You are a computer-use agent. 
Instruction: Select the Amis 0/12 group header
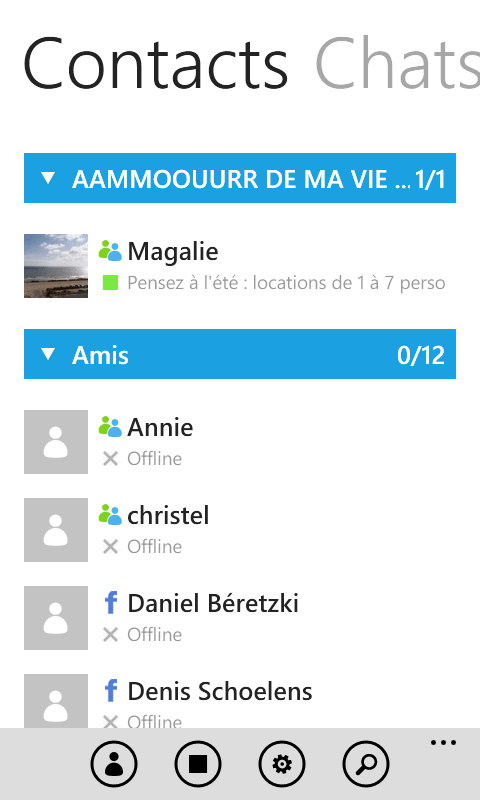[x=240, y=354]
